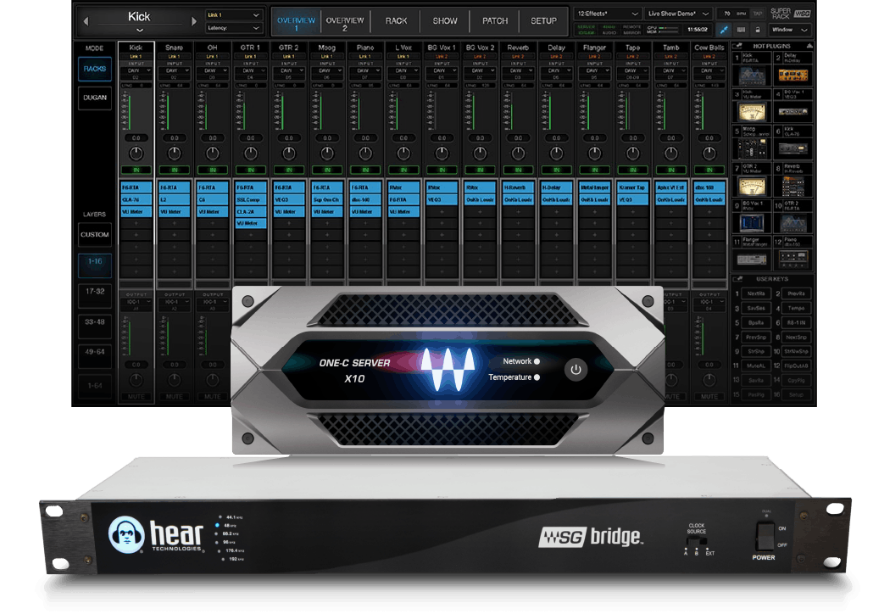Select the Custom layer button
894x614 pixels.
(95, 234)
